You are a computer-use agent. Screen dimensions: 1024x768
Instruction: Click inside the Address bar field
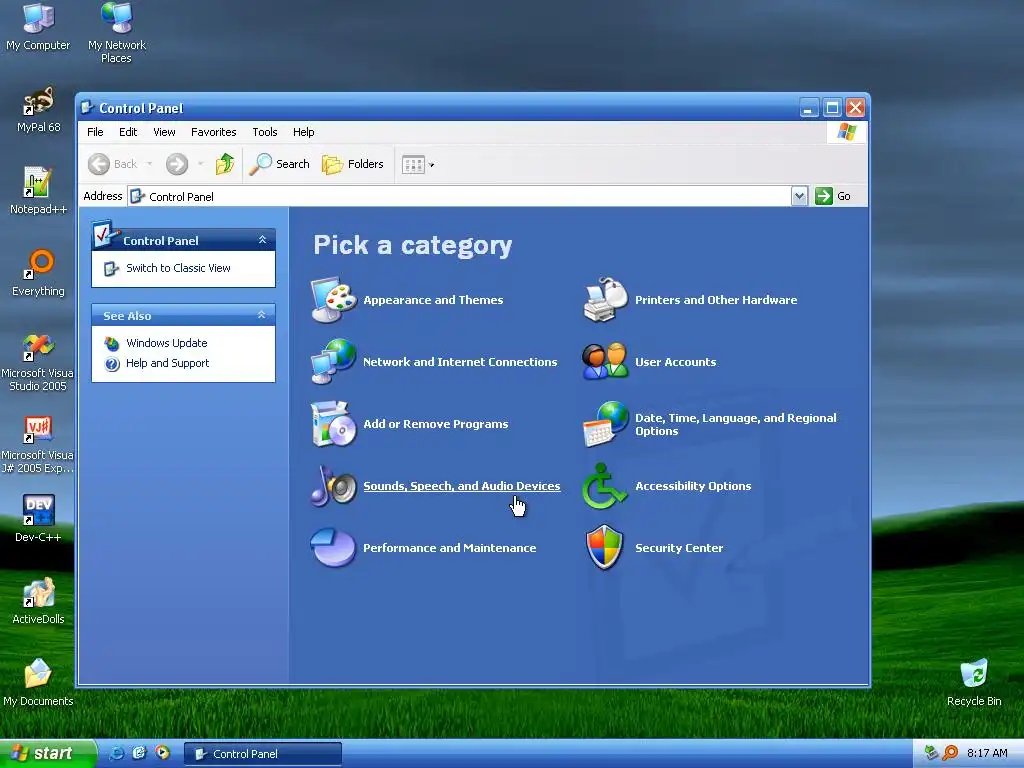point(460,196)
